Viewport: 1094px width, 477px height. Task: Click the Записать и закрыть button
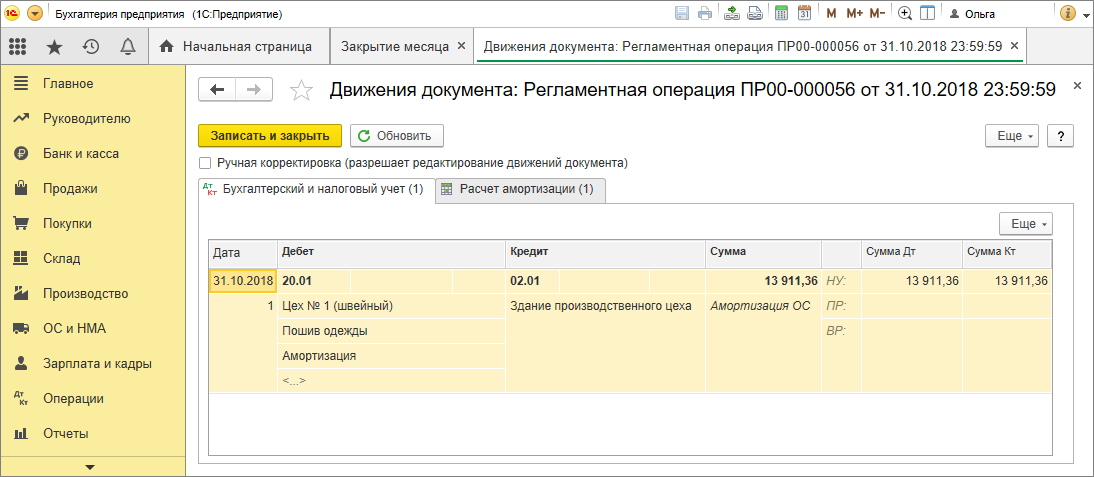(270, 136)
